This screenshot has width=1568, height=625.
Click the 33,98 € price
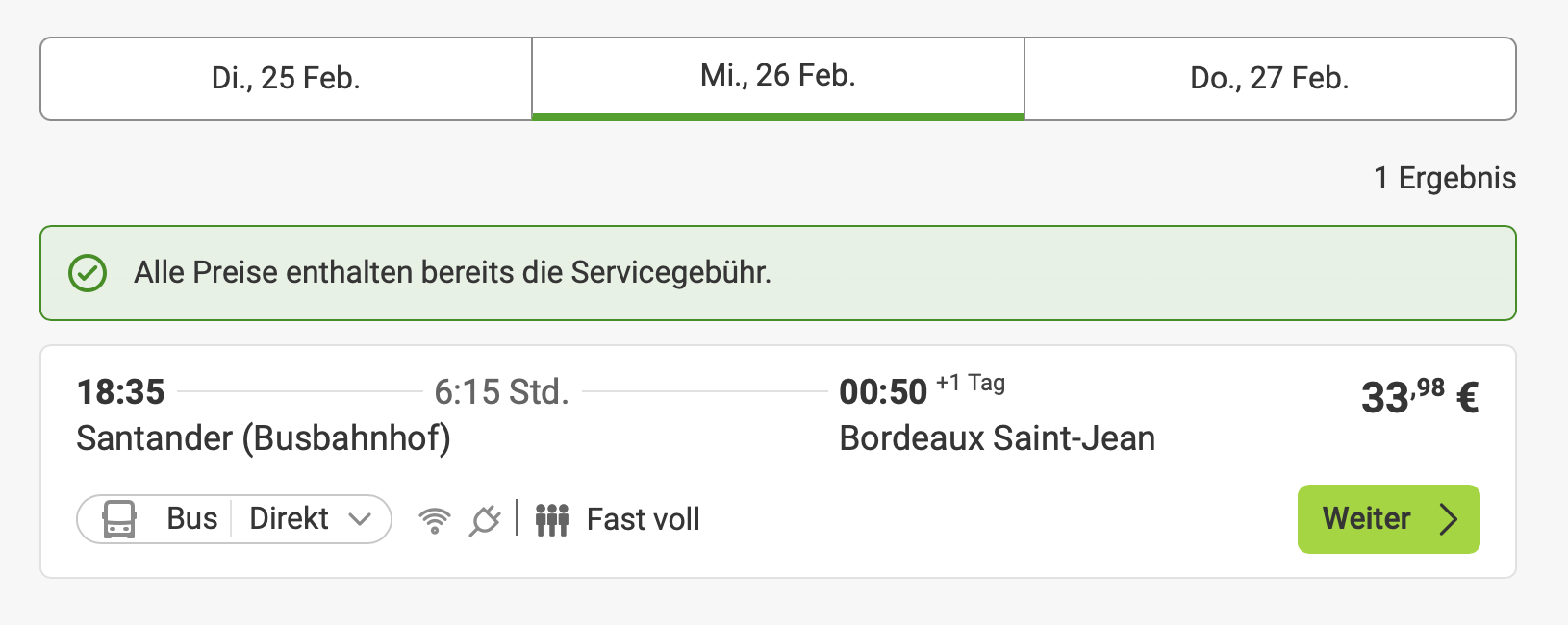pos(1419,396)
